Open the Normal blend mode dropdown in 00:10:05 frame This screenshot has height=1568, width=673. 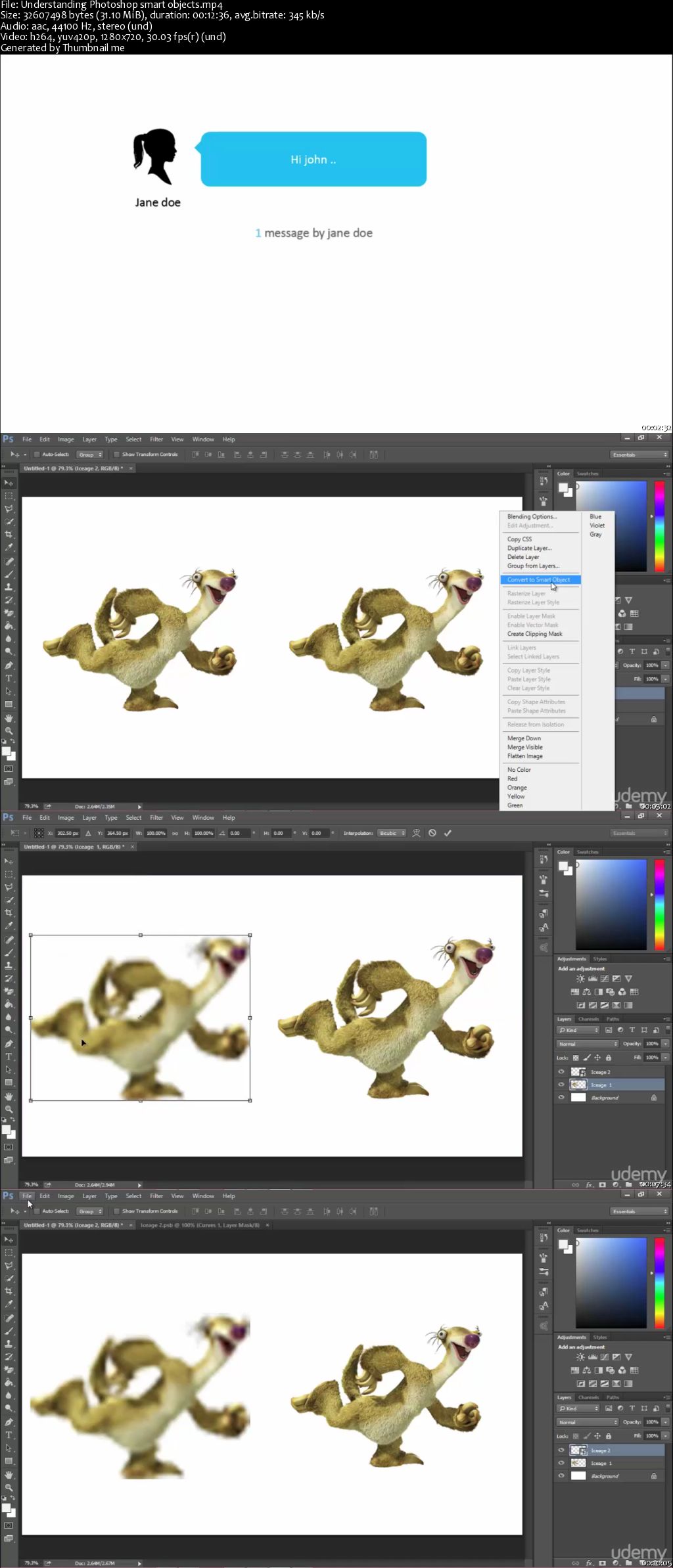[588, 1422]
